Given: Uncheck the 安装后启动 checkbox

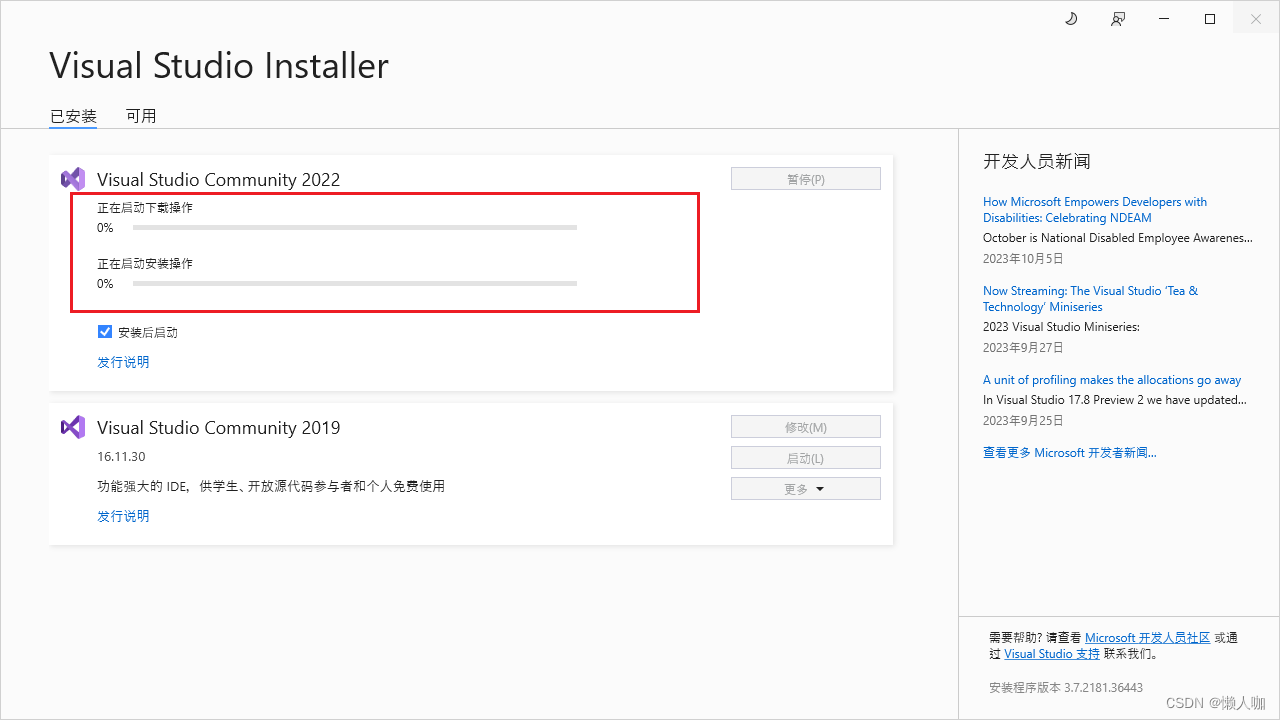Looking at the screenshot, I should [105, 332].
